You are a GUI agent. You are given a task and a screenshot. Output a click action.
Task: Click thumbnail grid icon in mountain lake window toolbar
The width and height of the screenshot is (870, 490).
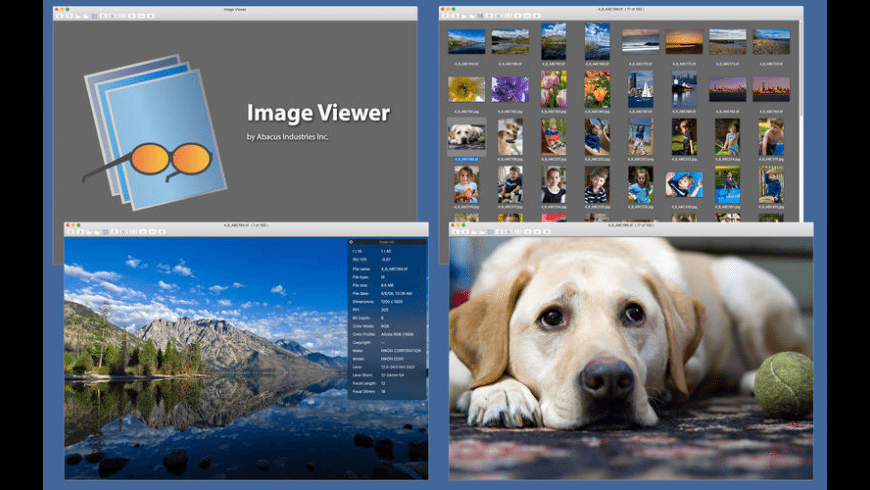point(105,232)
